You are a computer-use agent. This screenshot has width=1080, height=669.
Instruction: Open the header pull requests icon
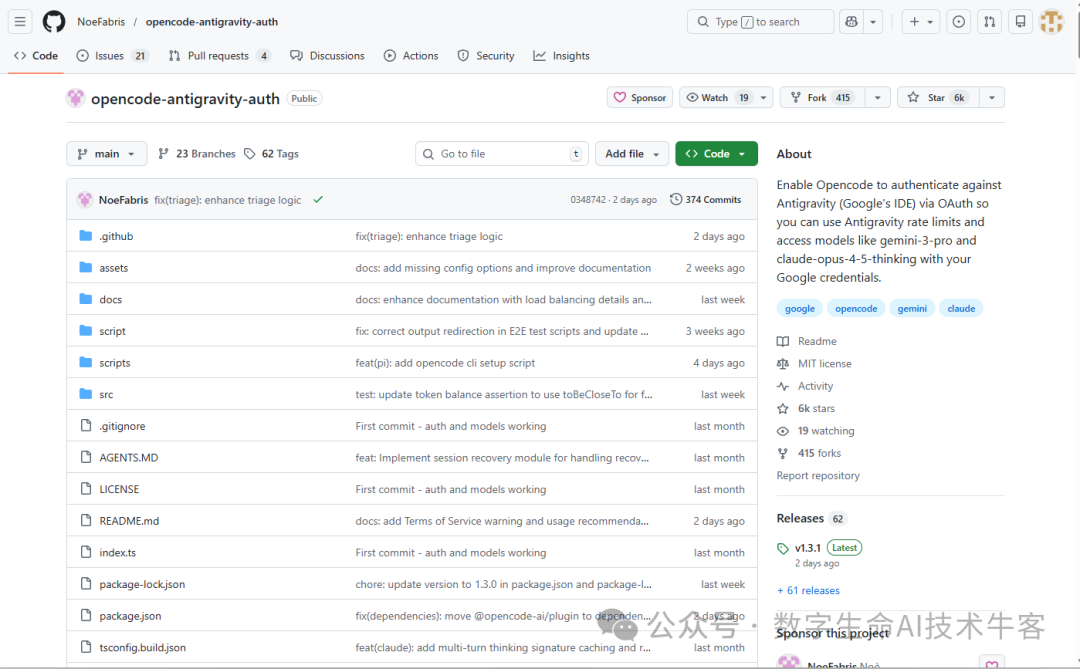(x=990, y=21)
